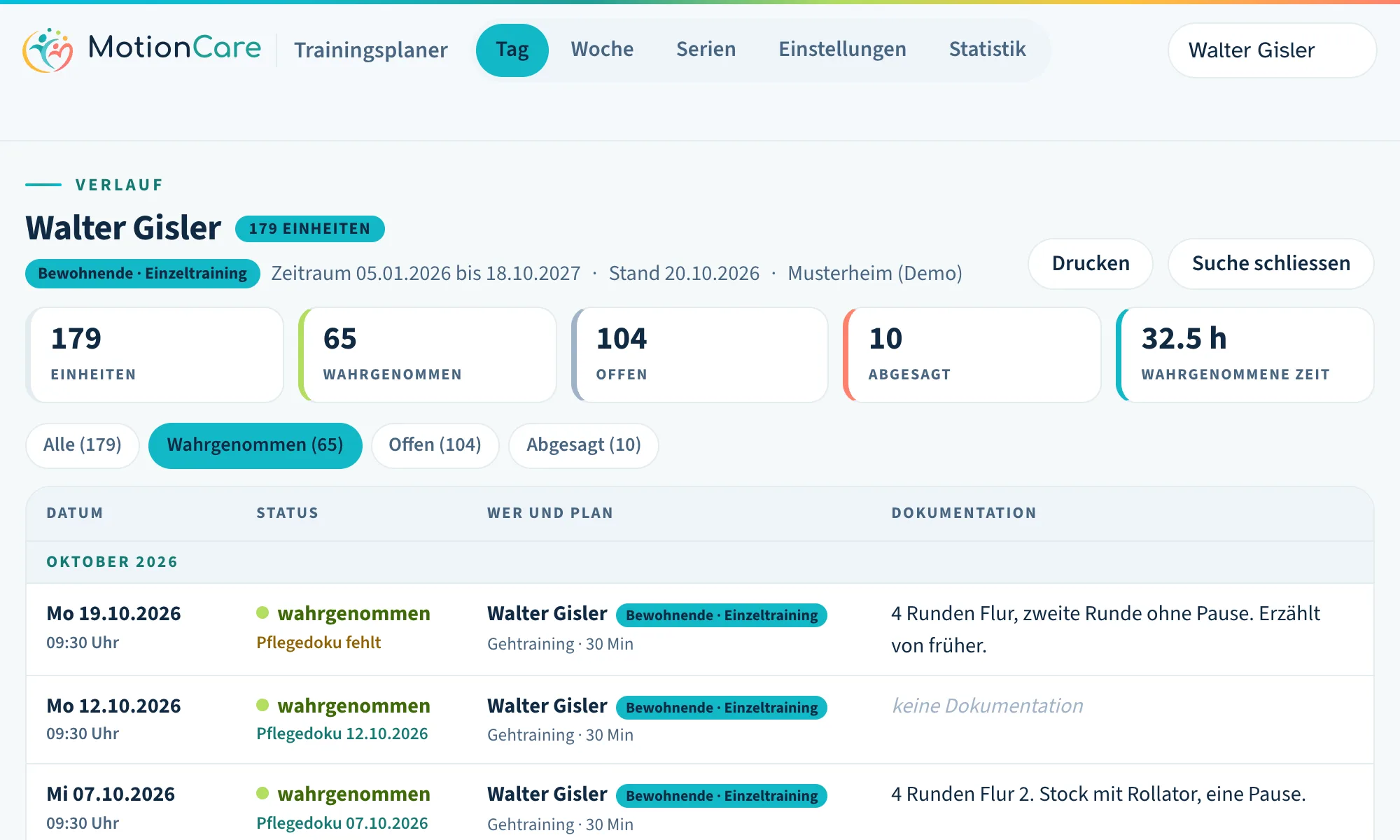
Task: Click the 65 Wahrgenommen stat card
Action: (x=427, y=355)
